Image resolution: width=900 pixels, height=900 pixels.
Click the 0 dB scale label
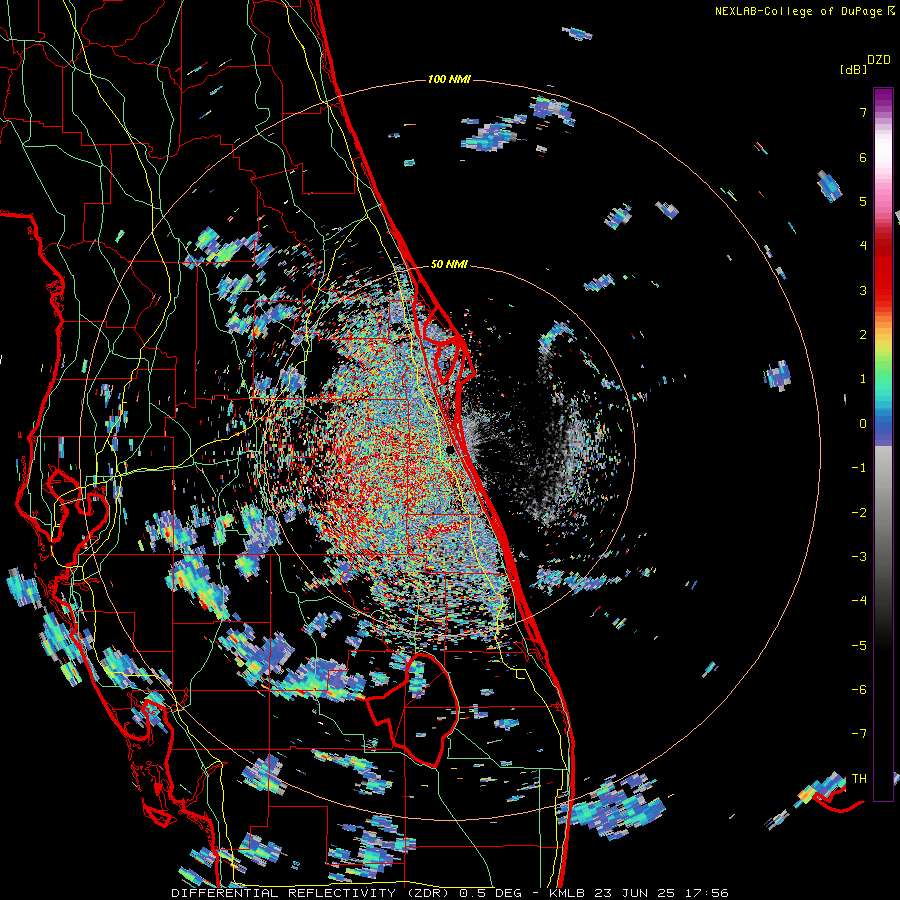click(x=863, y=424)
